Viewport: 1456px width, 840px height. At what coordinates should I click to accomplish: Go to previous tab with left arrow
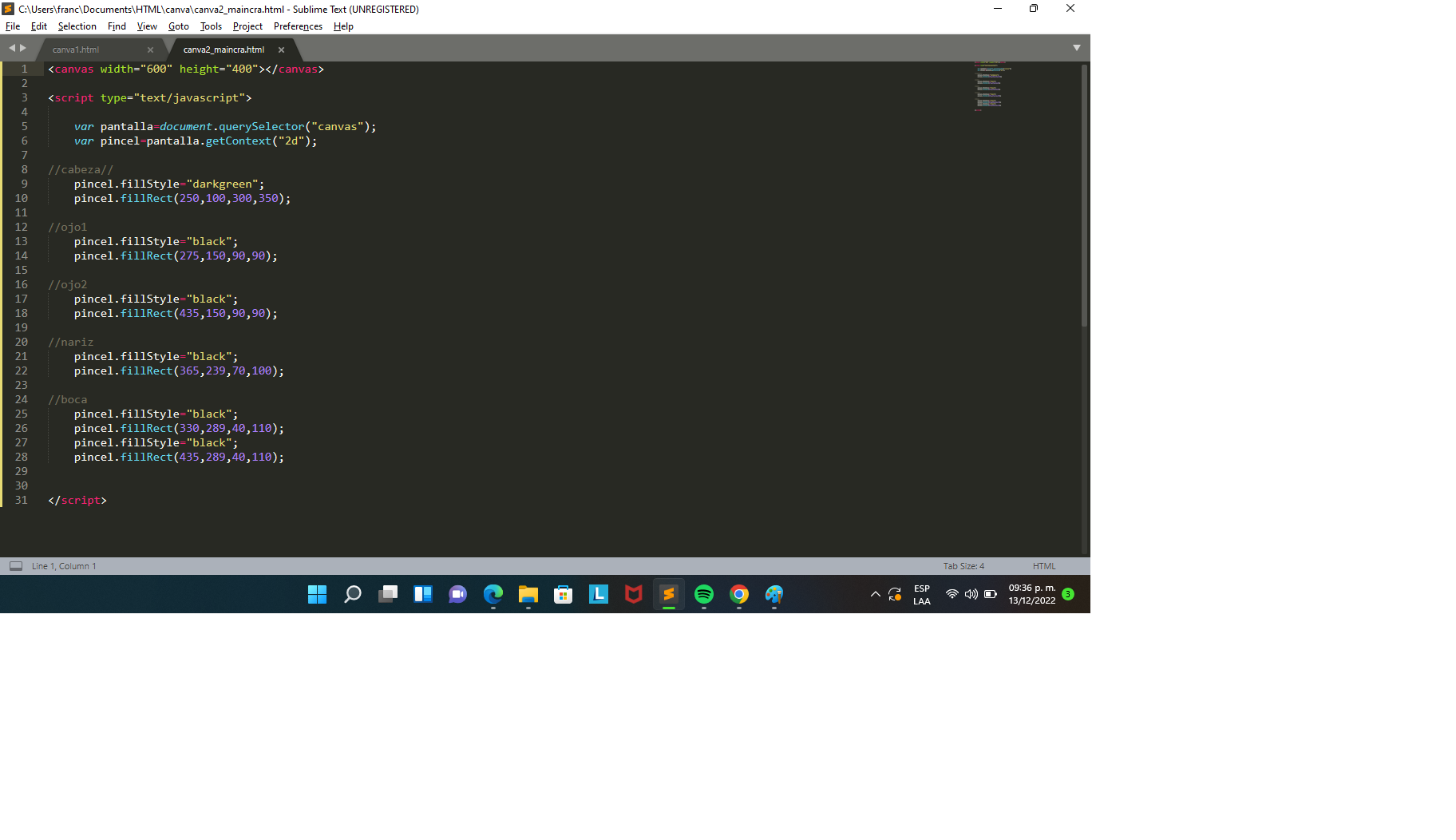tap(12, 48)
